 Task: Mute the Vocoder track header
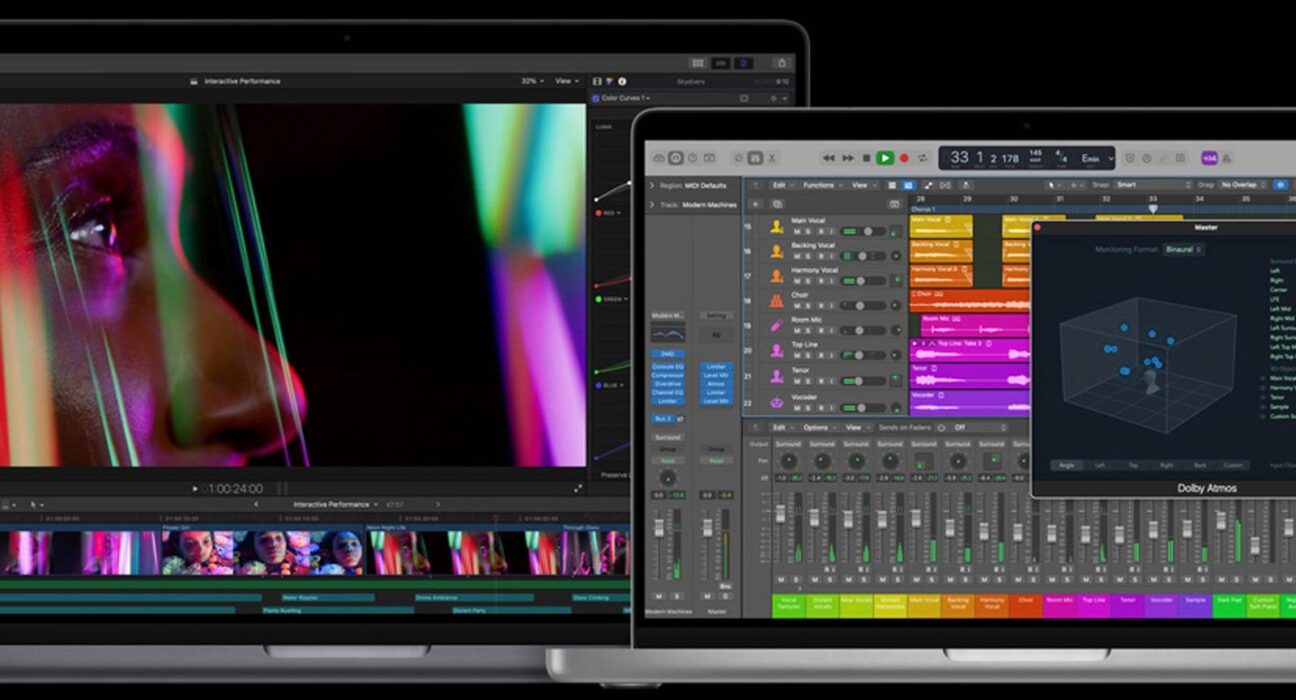[796, 408]
